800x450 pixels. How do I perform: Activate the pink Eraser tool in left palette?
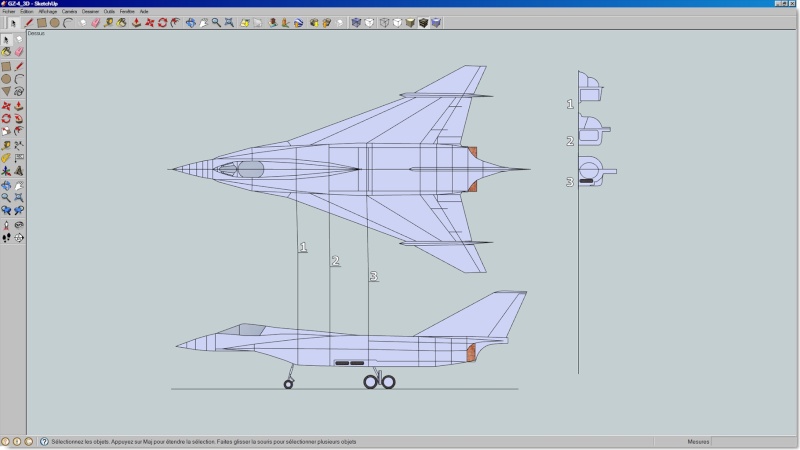[19, 52]
